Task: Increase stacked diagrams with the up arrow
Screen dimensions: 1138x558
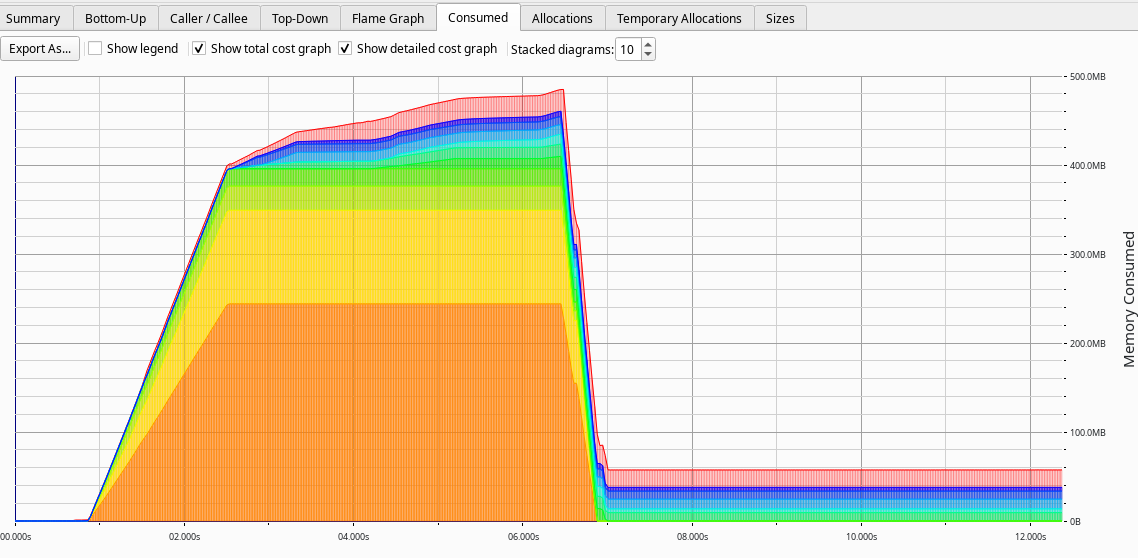Action: 648,45
